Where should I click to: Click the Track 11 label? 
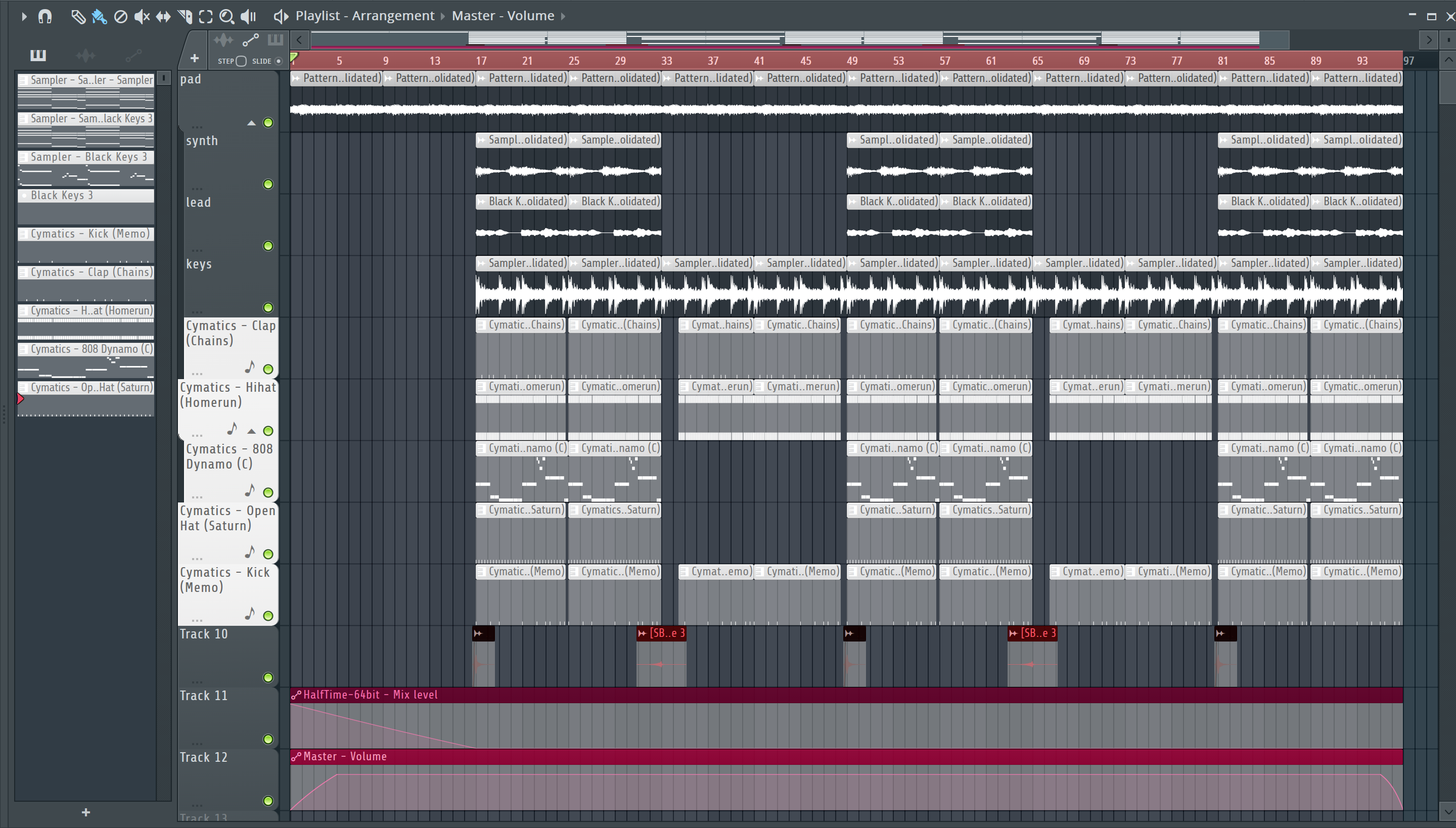[204, 696]
